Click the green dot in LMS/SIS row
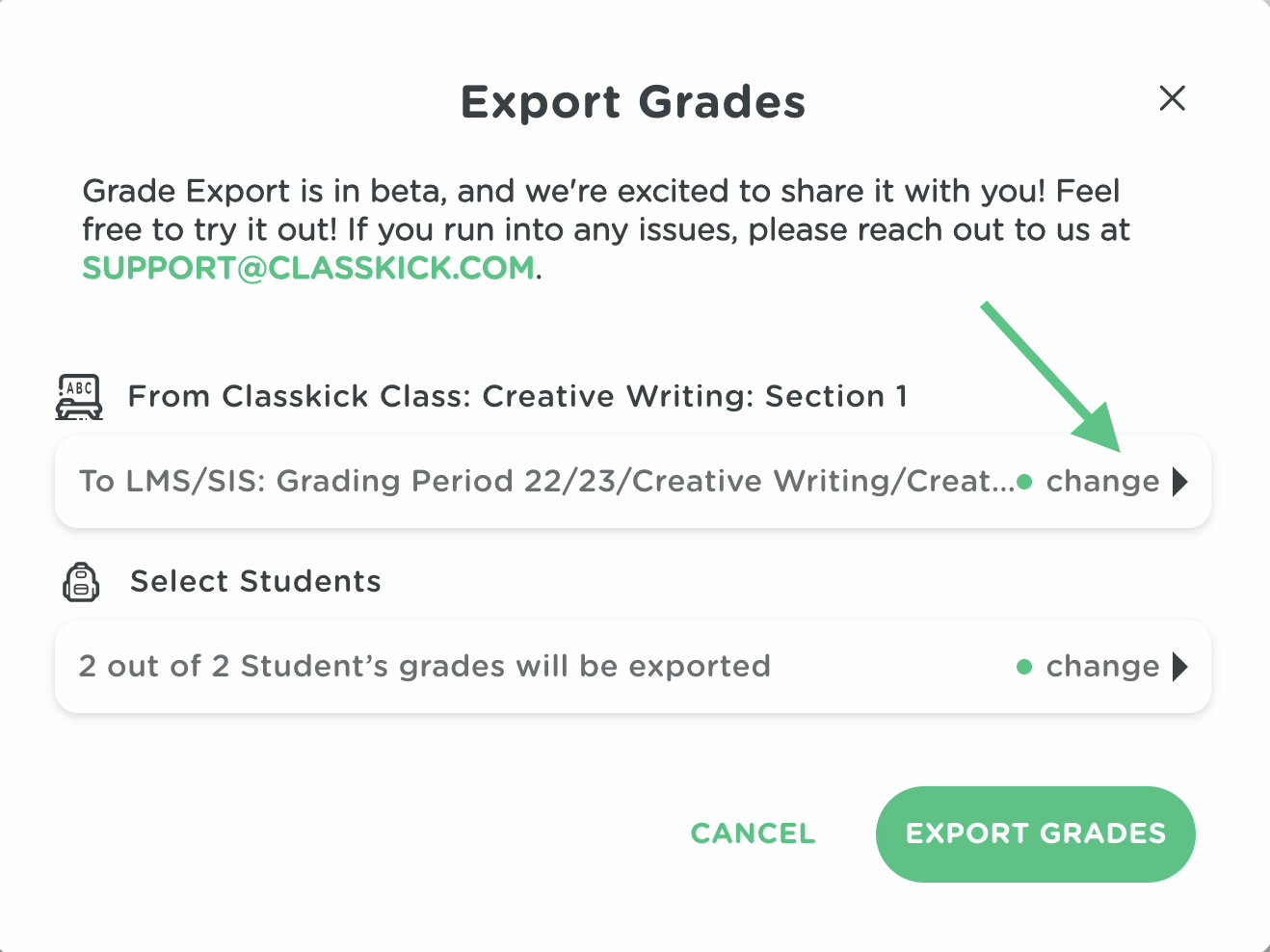Image resolution: width=1270 pixels, height=952 pixels. (1024, 482)
